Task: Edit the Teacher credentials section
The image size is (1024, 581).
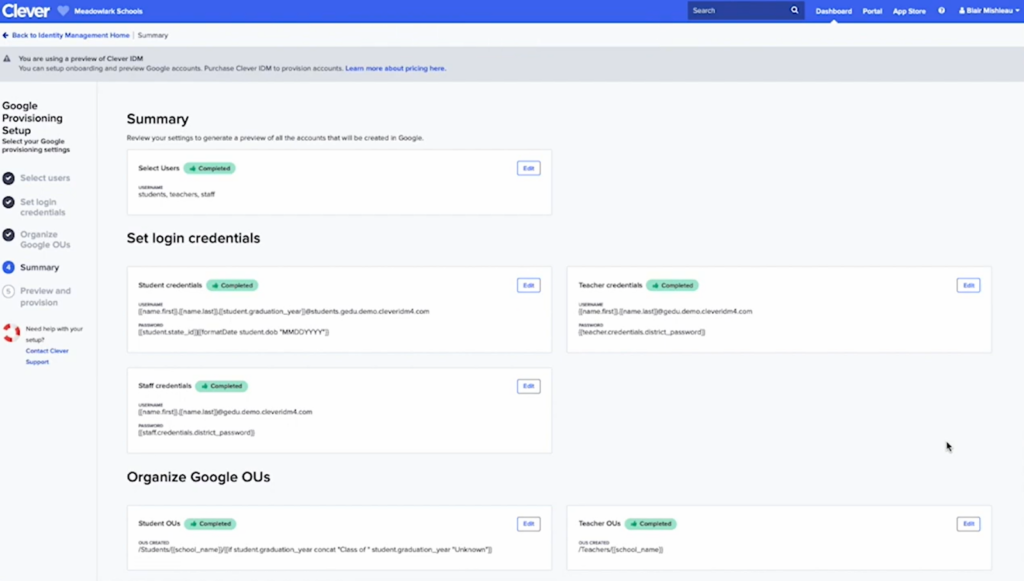Action: tap(967, 285)
